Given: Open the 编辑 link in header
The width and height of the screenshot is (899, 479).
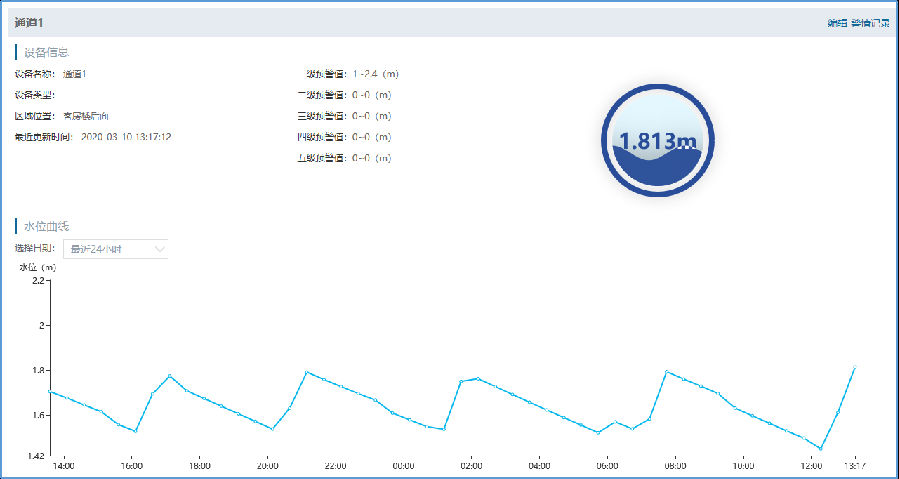Looking at the screenshot, I should tap(837, 23).
